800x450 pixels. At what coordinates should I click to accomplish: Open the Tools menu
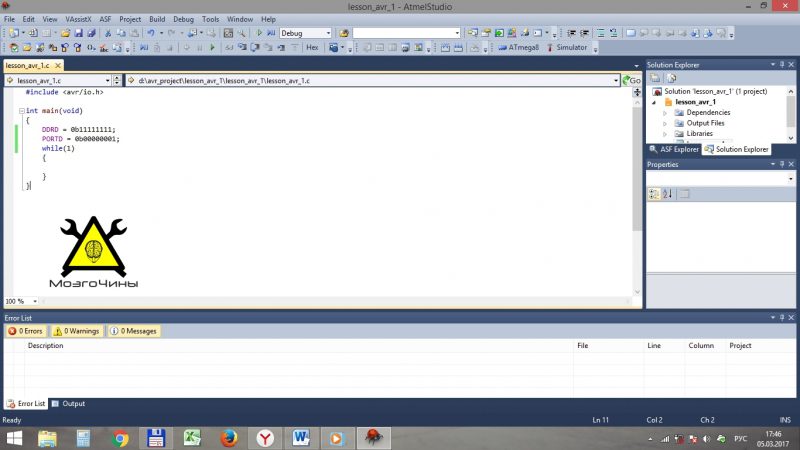210,19
